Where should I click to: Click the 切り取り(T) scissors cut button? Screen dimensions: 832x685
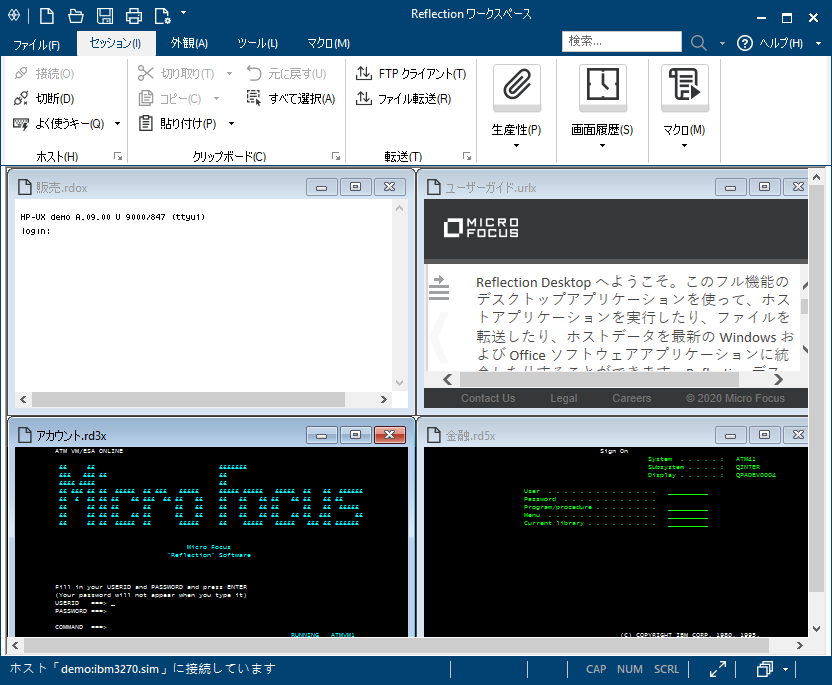pyautogui.click(x=176, y=73)
